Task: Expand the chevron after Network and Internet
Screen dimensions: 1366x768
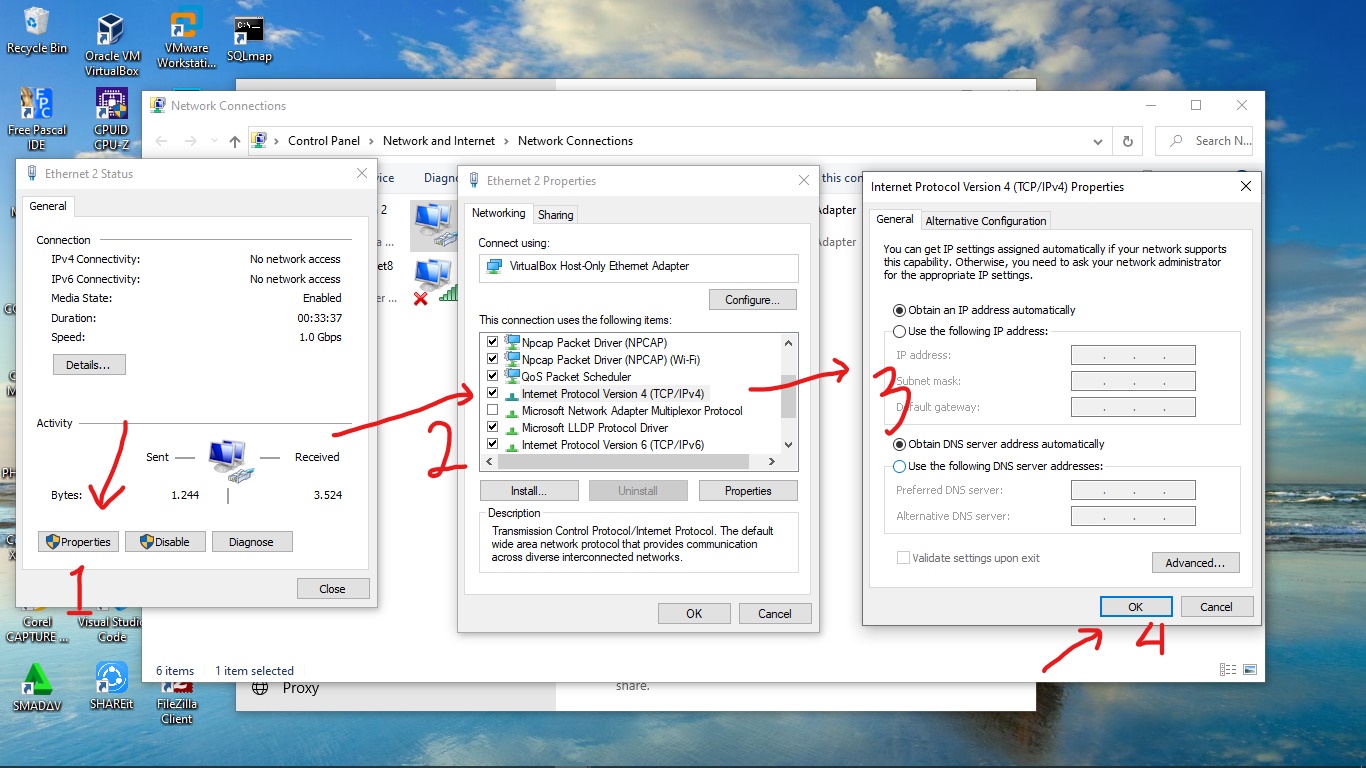Action: 505,141
